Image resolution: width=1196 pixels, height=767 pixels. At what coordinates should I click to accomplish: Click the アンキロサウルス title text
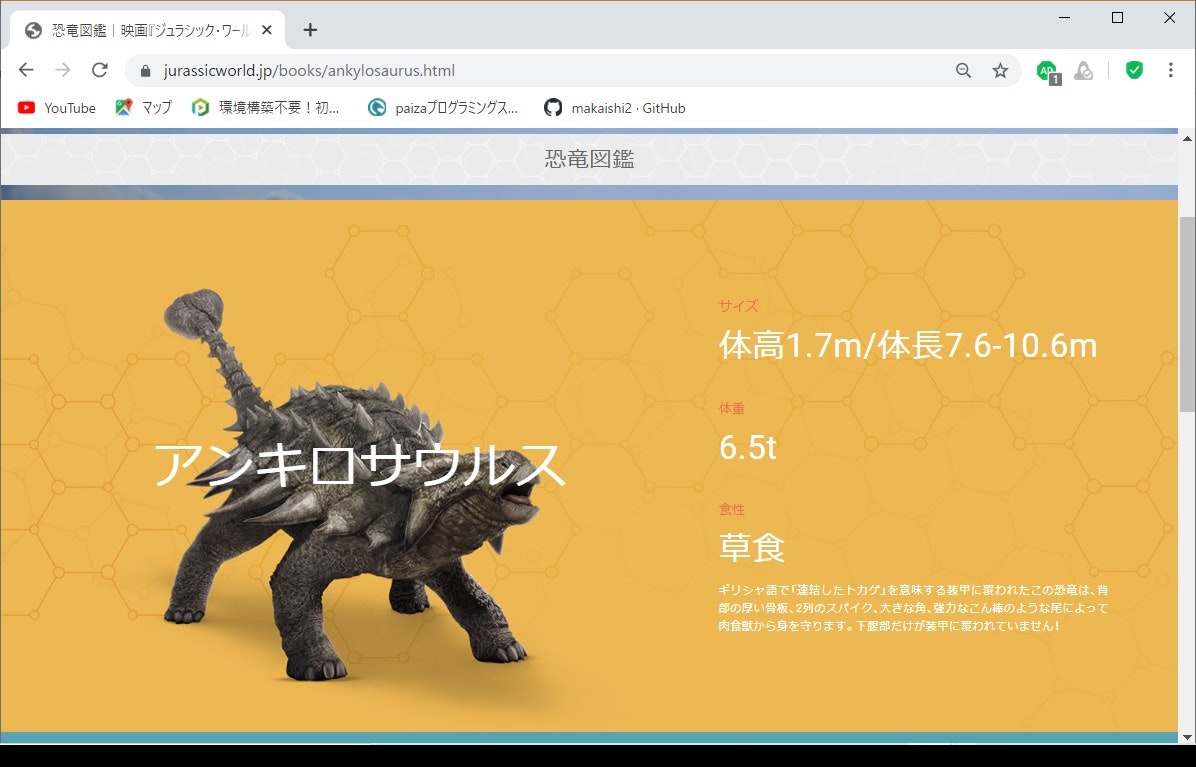(x=359, y=465)
